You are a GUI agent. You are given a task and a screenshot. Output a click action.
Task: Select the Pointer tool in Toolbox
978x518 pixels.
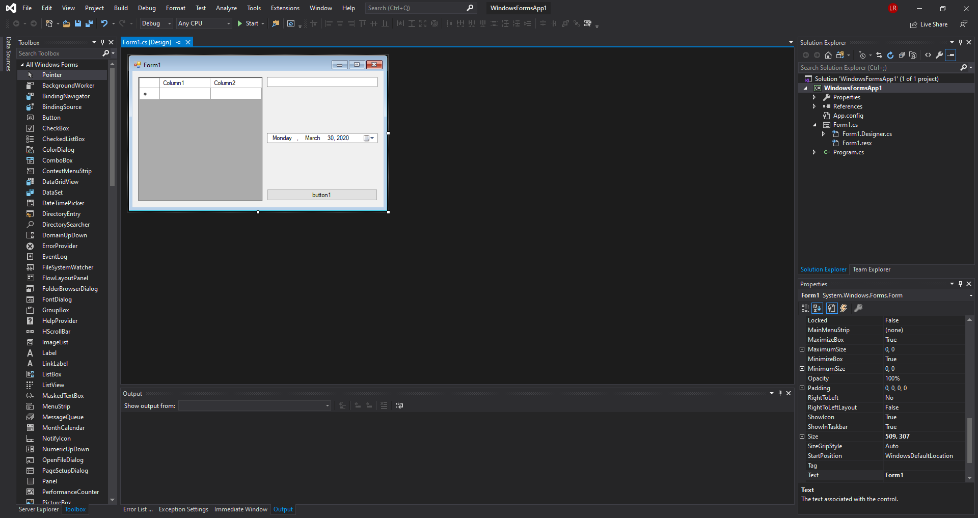click(51, 75)
